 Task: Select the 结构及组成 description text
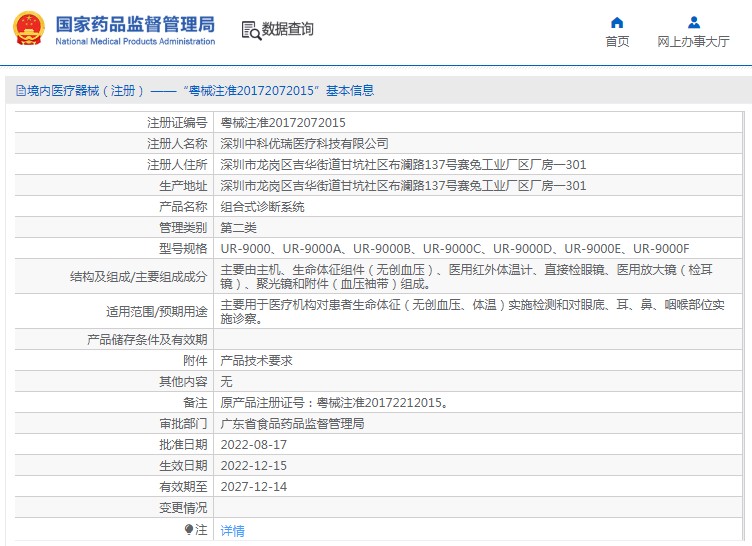[466, 277]
